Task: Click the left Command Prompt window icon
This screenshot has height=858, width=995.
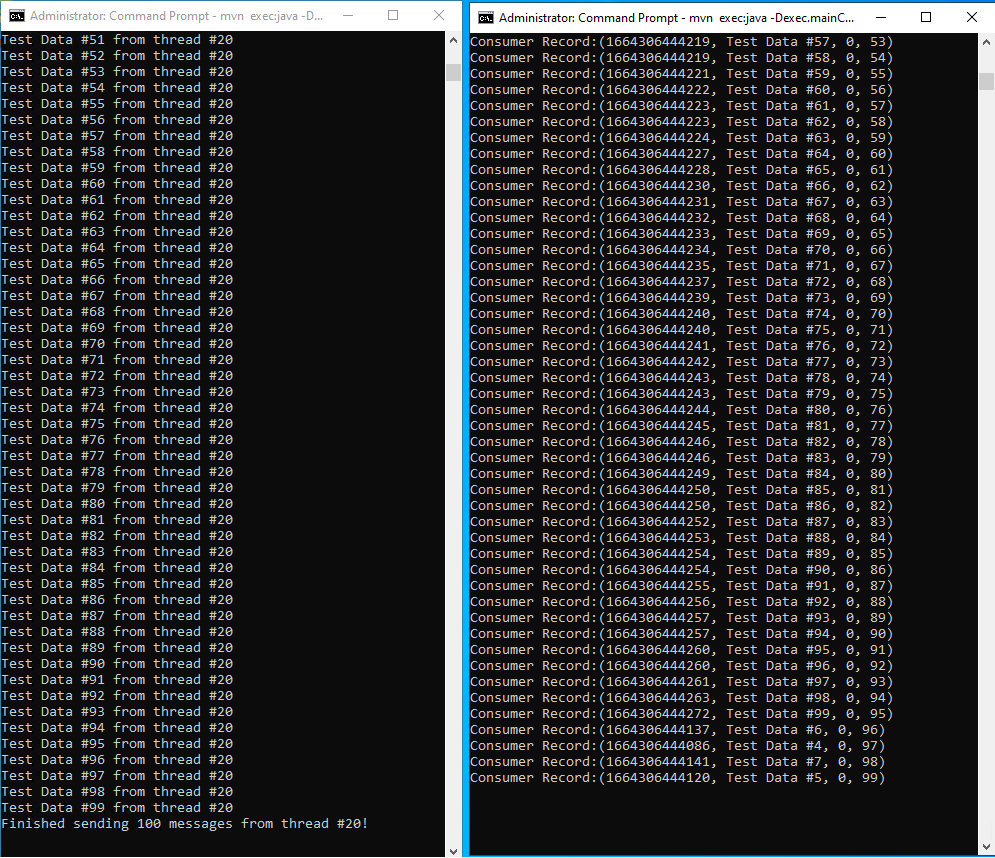Action: [x=16, y=16]
